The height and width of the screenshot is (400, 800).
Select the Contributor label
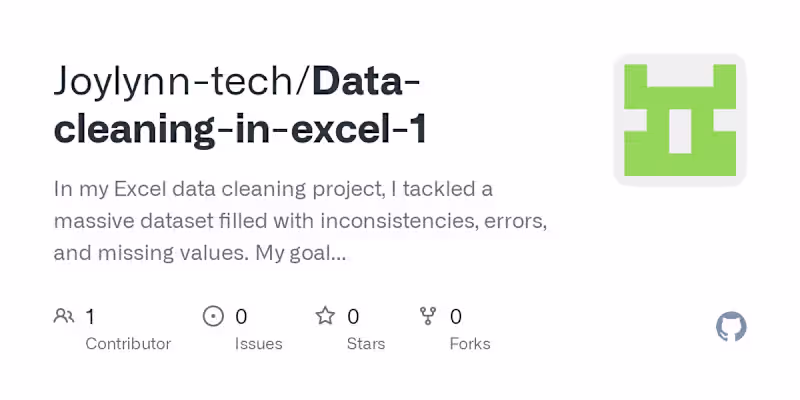[x=128, y=344]
